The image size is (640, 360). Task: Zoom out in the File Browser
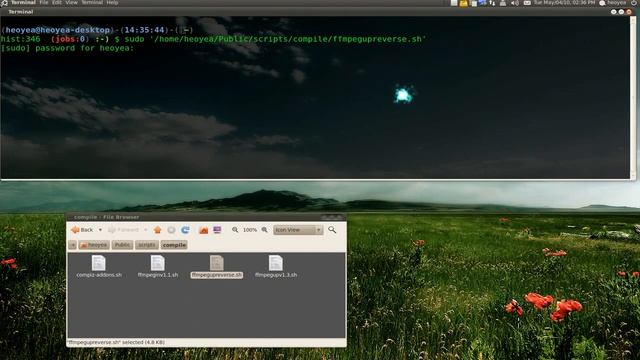point(235,230)
